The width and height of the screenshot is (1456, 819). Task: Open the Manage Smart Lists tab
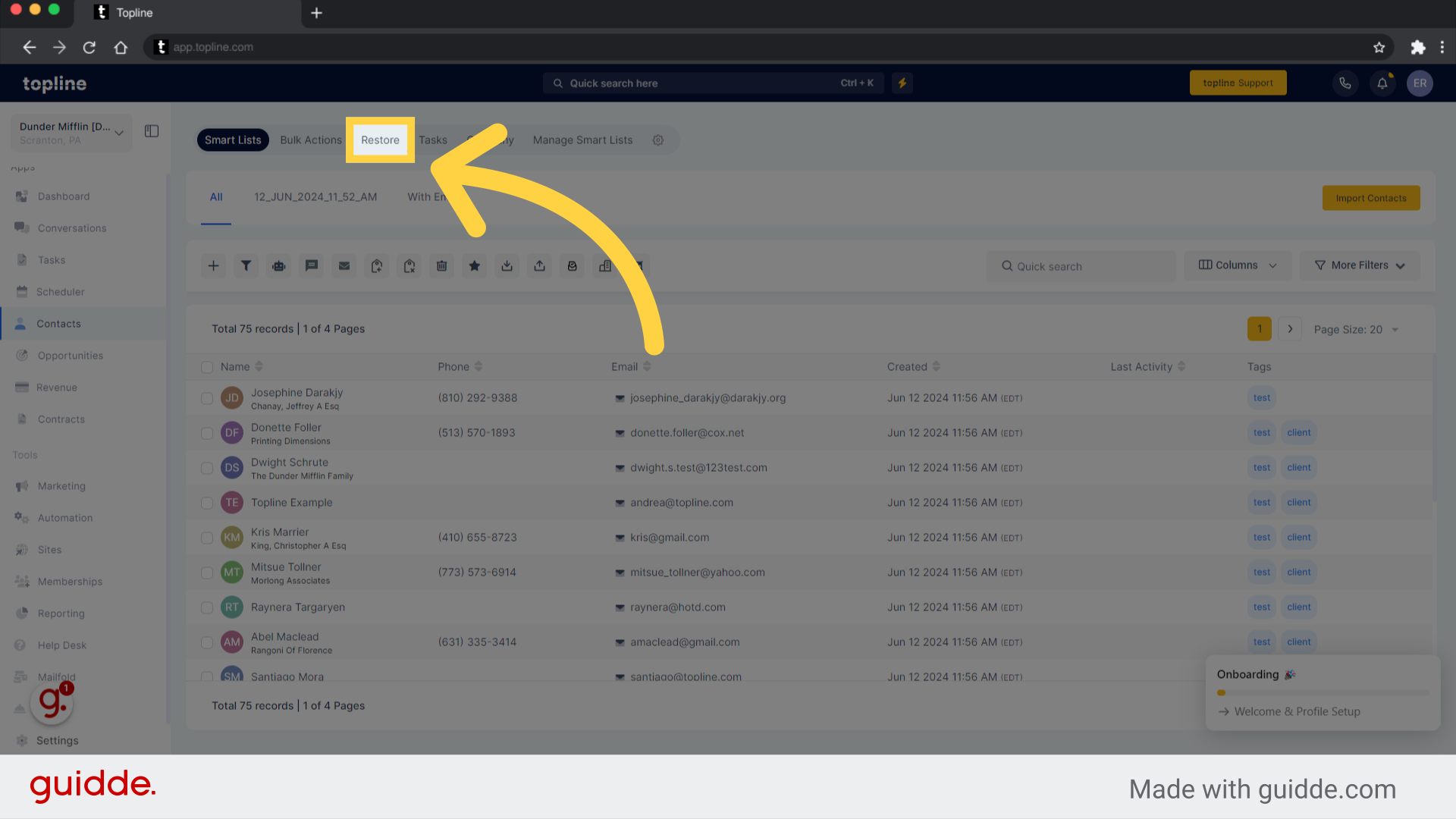coord(582,139)
